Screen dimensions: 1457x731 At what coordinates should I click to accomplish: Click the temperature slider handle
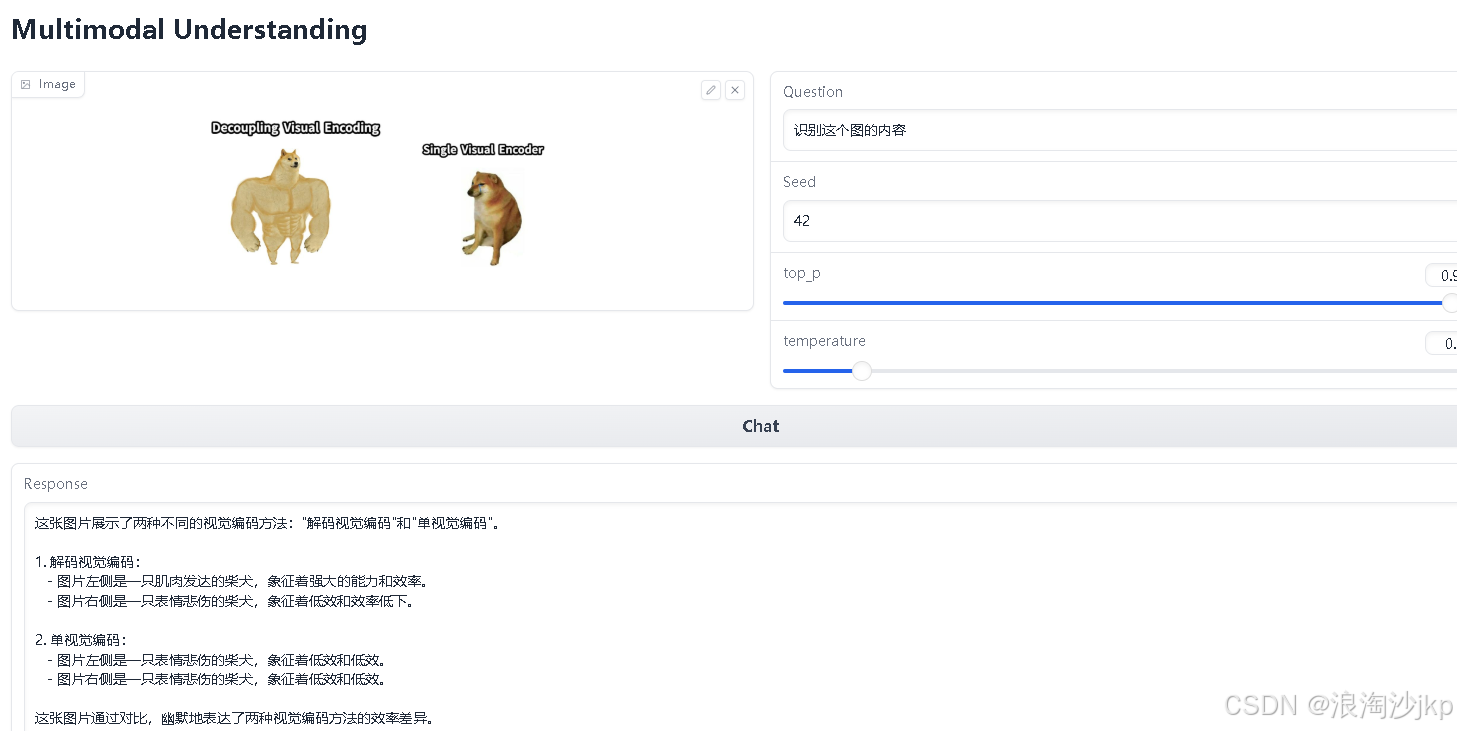coord(862,371)
